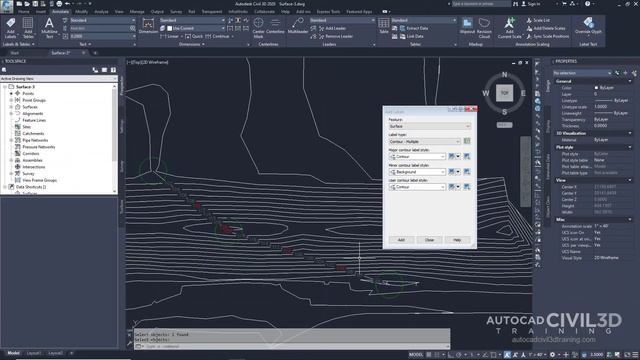Open the Feature dropdown showing Surface
Screen dimensions: 640x360
429,127
